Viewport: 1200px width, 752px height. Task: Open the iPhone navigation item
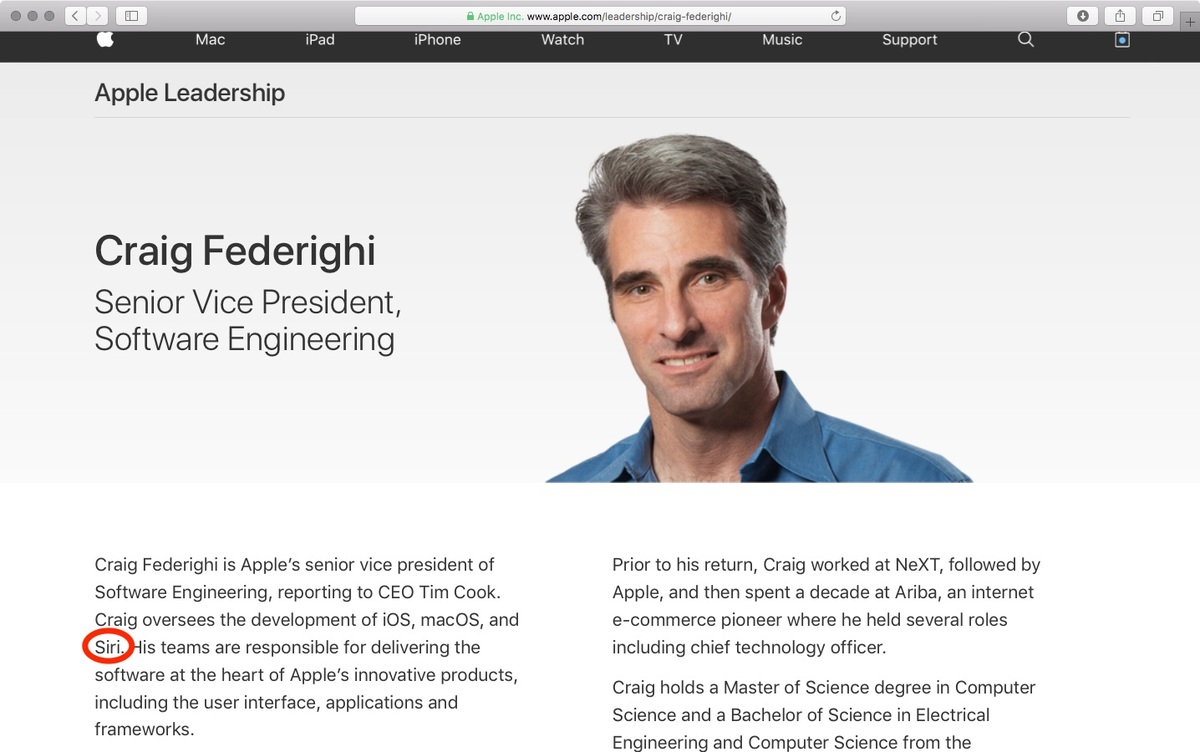point(438,40)
